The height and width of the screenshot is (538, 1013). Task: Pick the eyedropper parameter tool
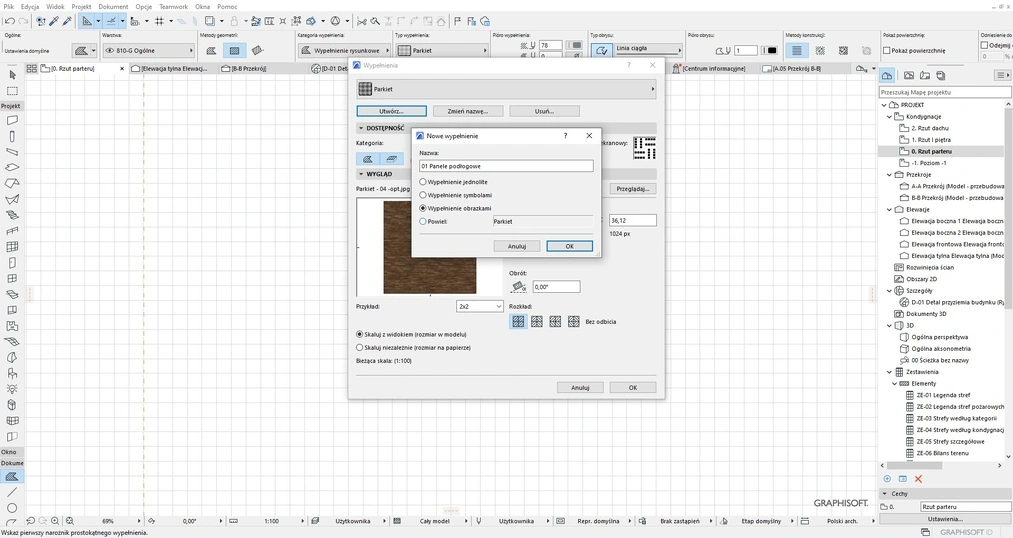tap(54, 21)
